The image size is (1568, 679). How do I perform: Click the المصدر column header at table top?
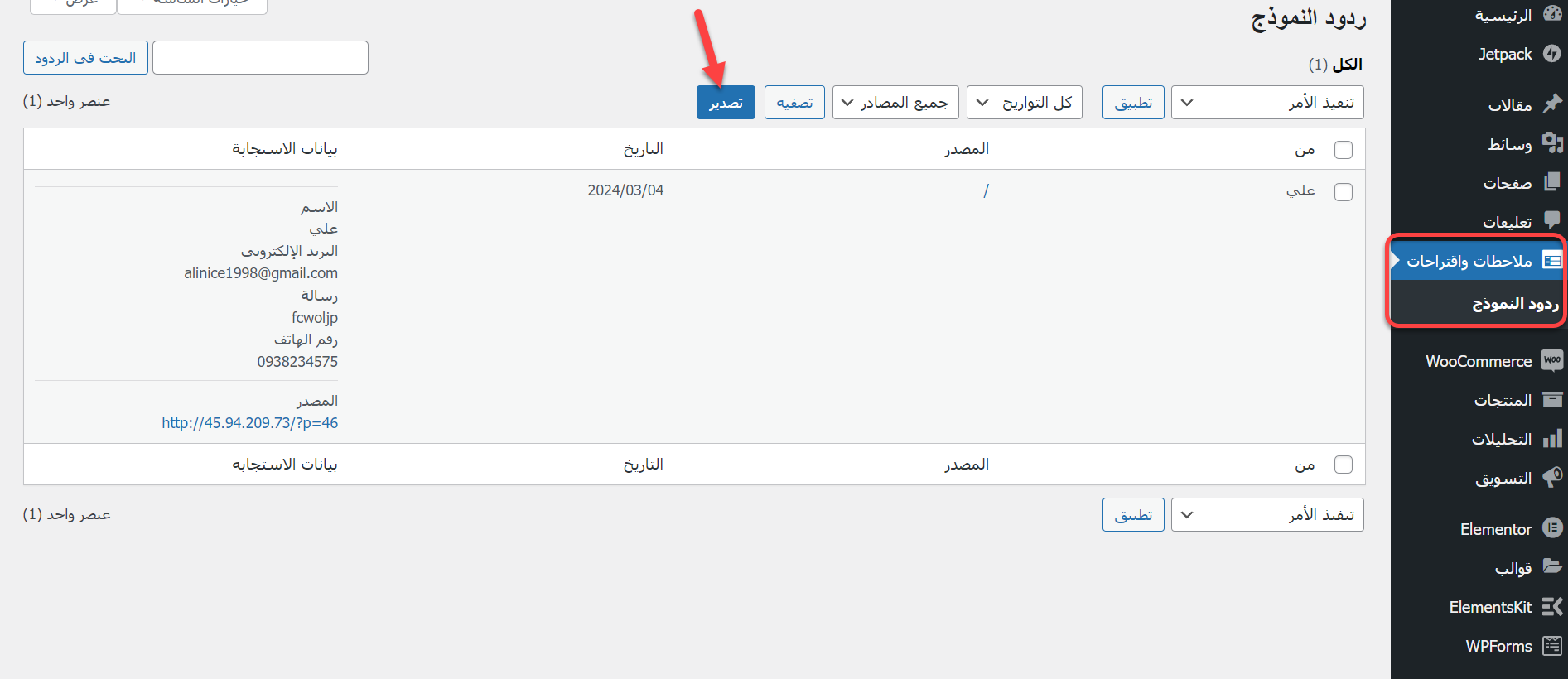coord(967,149)
